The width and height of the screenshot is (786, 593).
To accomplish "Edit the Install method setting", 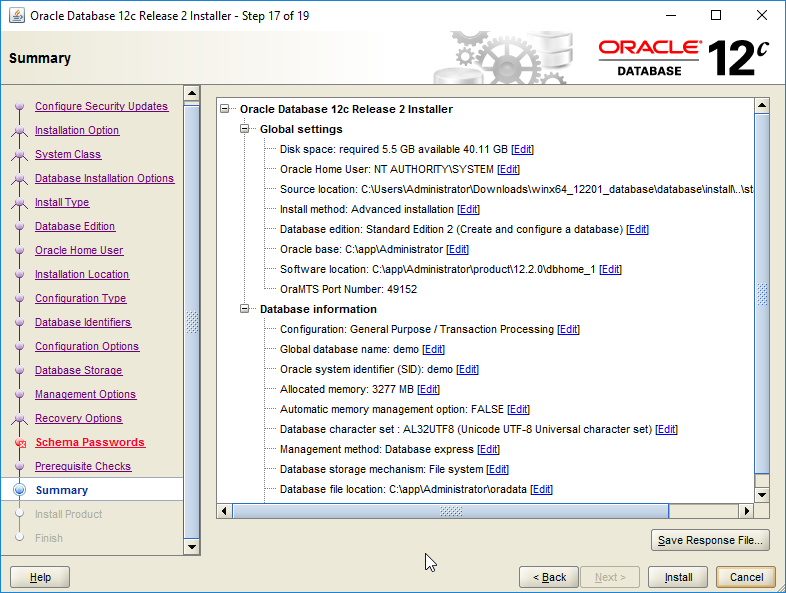I will pyautogui.click(x=468, y=210).
